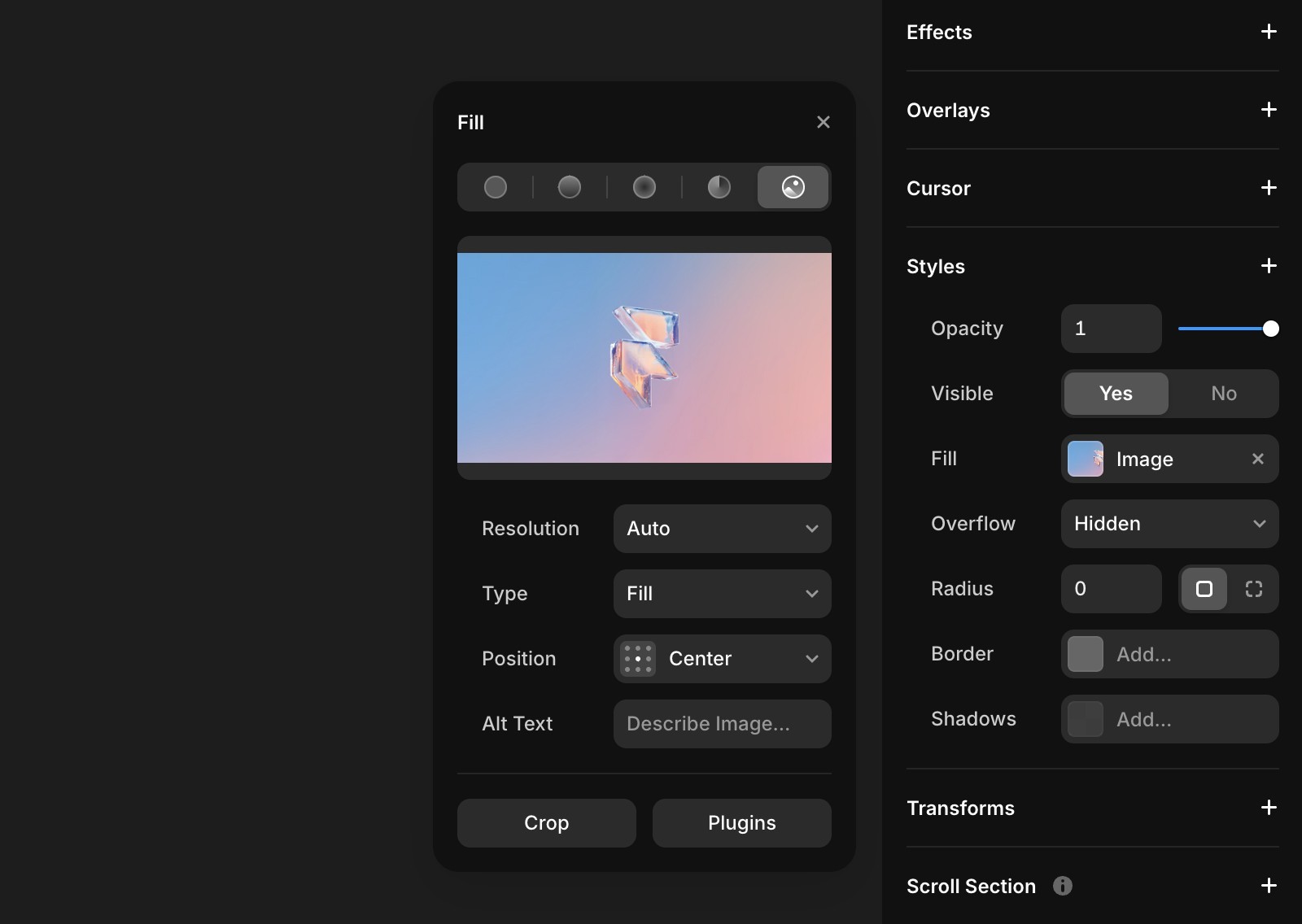
Task: Click the Scroll Section header label
Action: point(971,886)
